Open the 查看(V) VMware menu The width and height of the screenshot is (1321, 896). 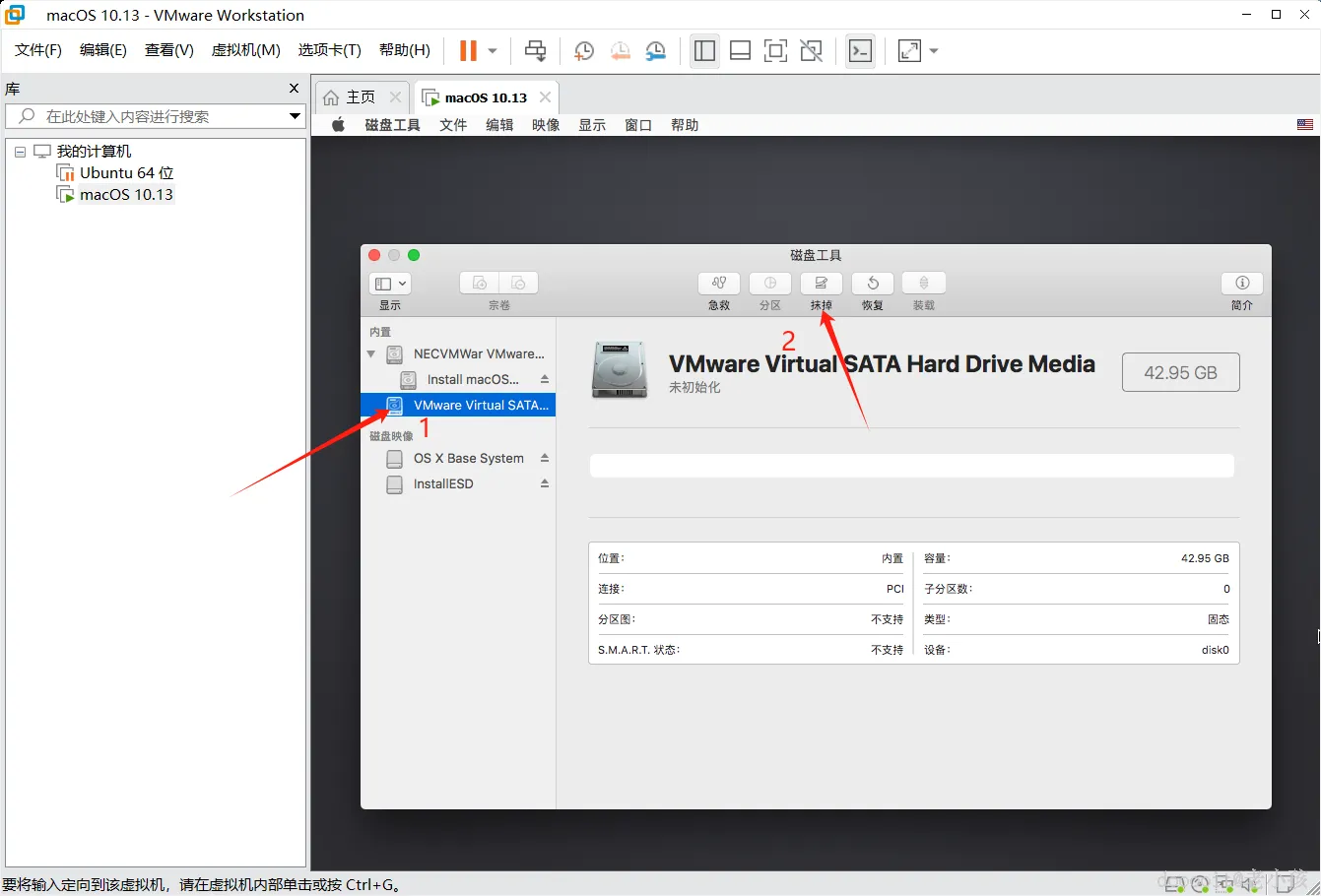[169, 50]
